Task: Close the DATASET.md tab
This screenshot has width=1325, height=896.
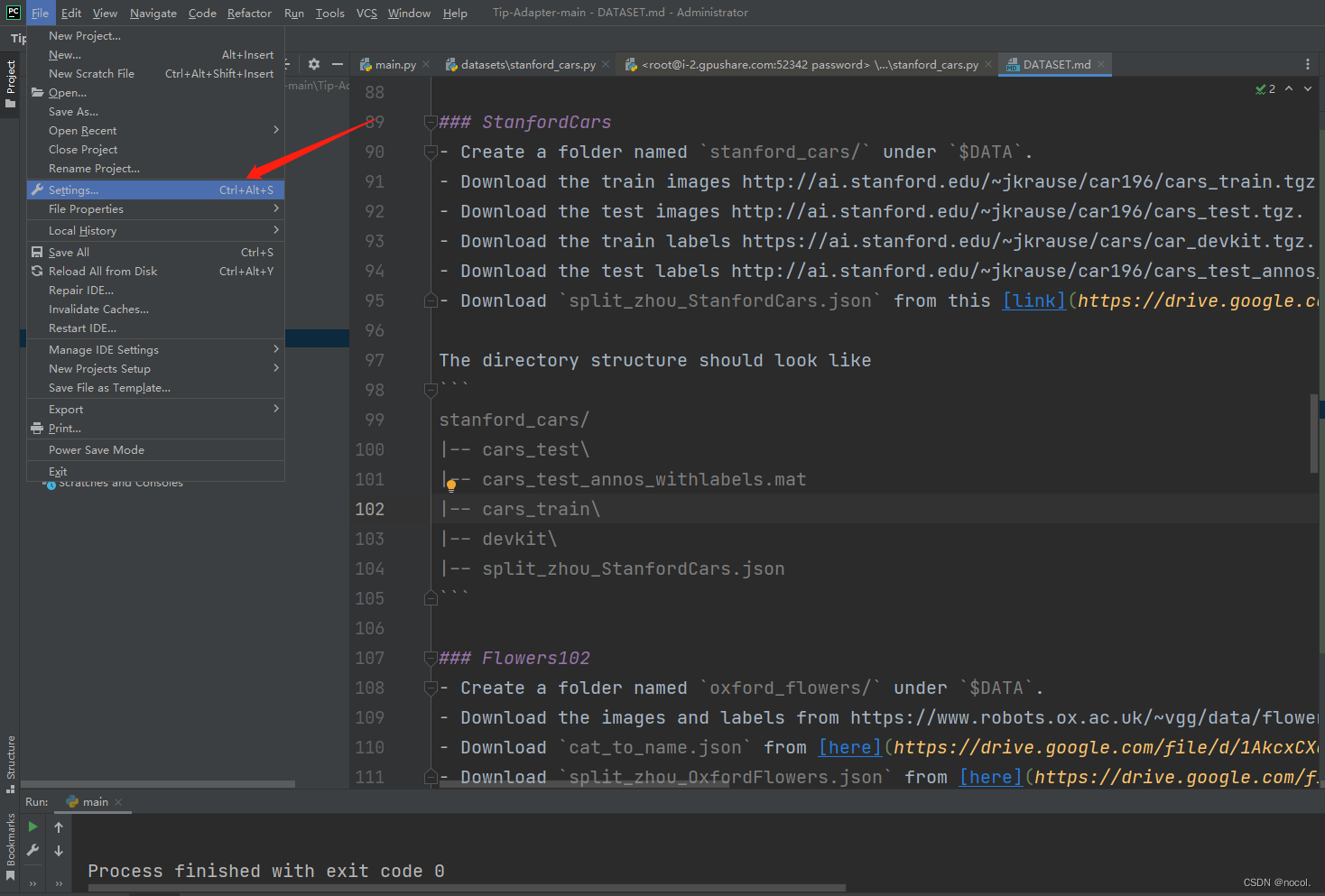Action: coord(1100,65)
